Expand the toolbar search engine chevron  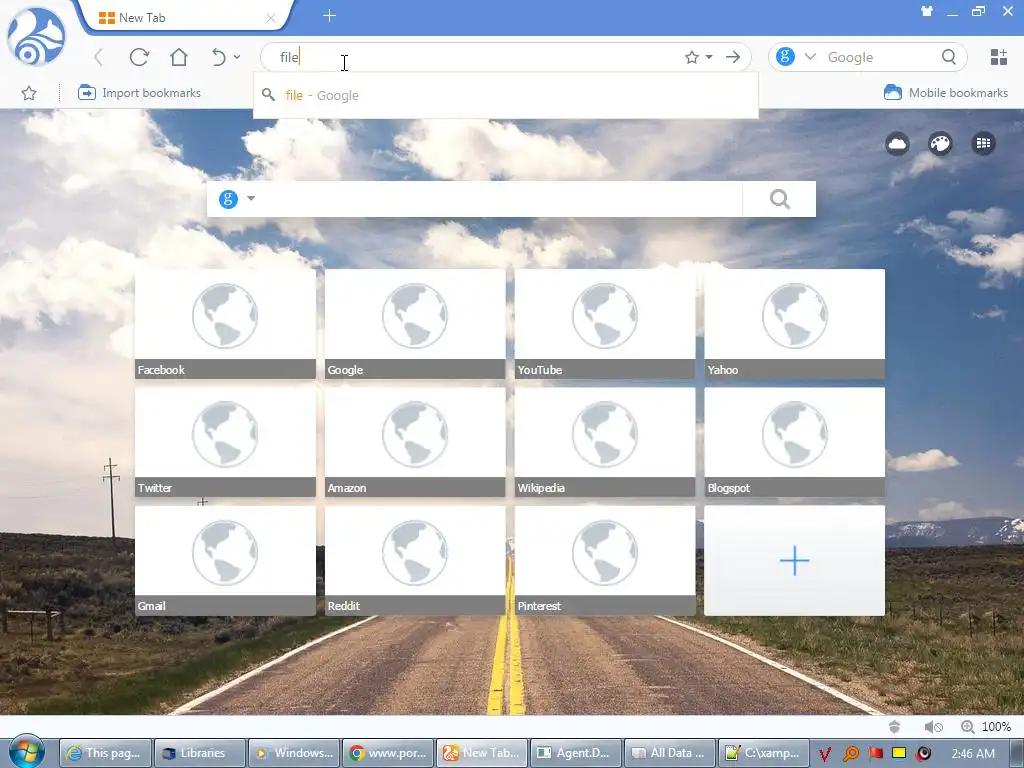810,57
